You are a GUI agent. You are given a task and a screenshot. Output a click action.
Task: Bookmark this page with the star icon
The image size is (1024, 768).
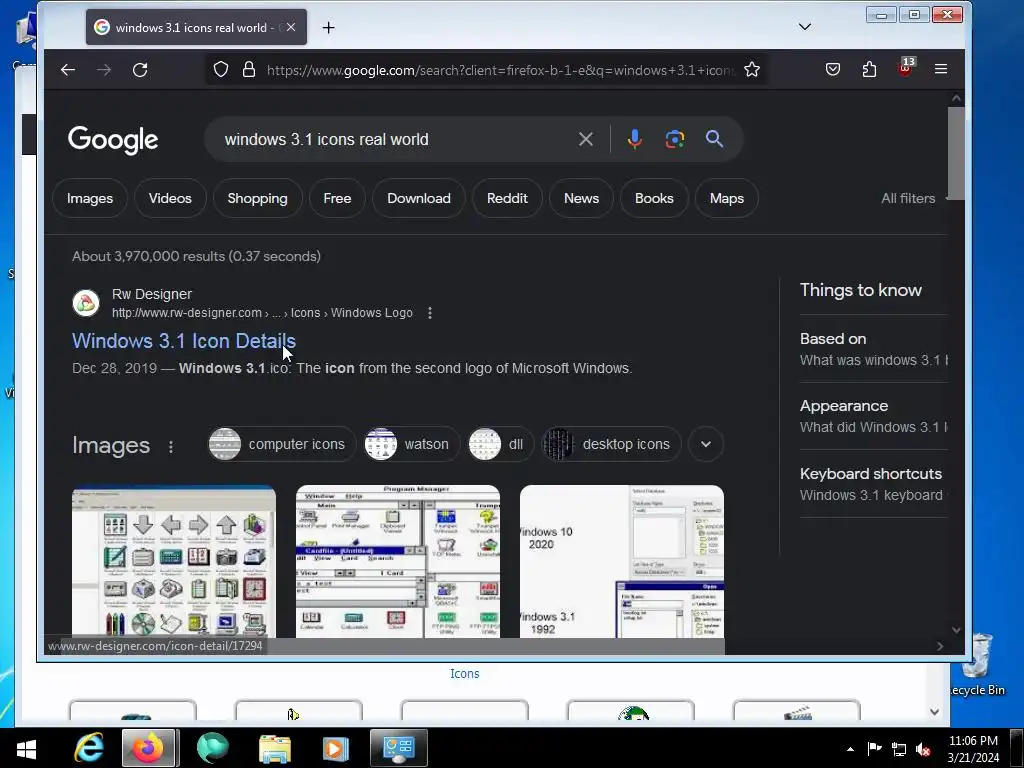[x=752, y=69]
